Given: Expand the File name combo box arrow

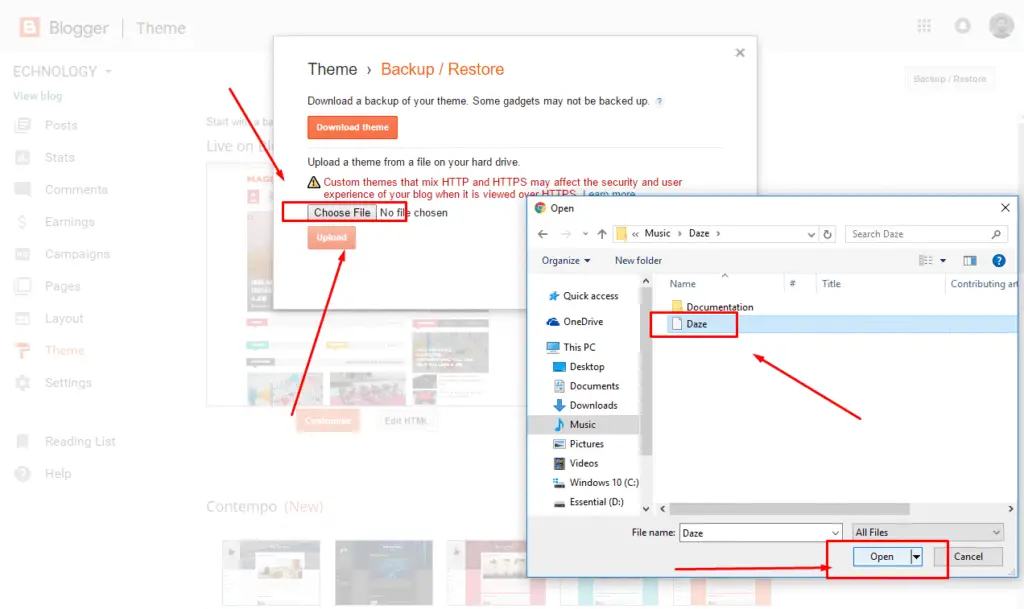Looking at the screenshot, I should [x=835, y=533].
